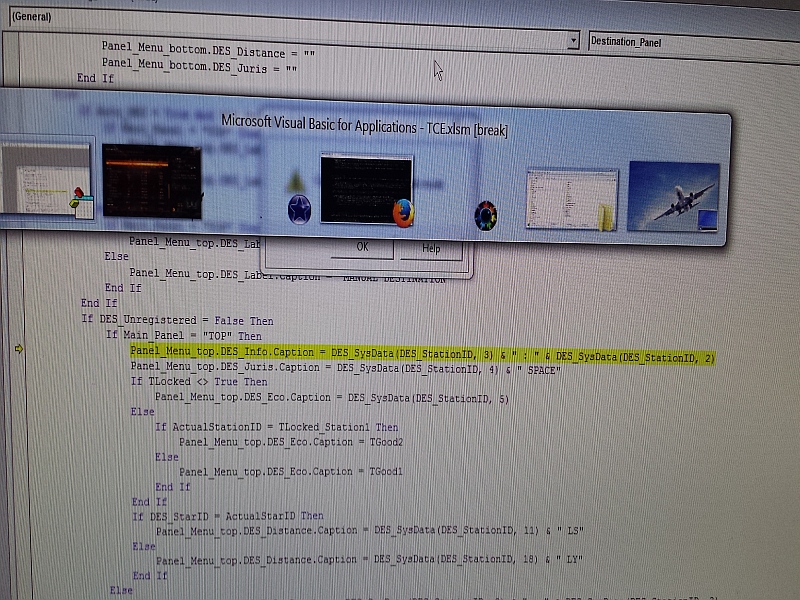Viewport: 800px width, 600px height.
Task: Click the DES_Eco.Caption = DES_SysData line
Action: pyautogui.click(x=332, y=398)
